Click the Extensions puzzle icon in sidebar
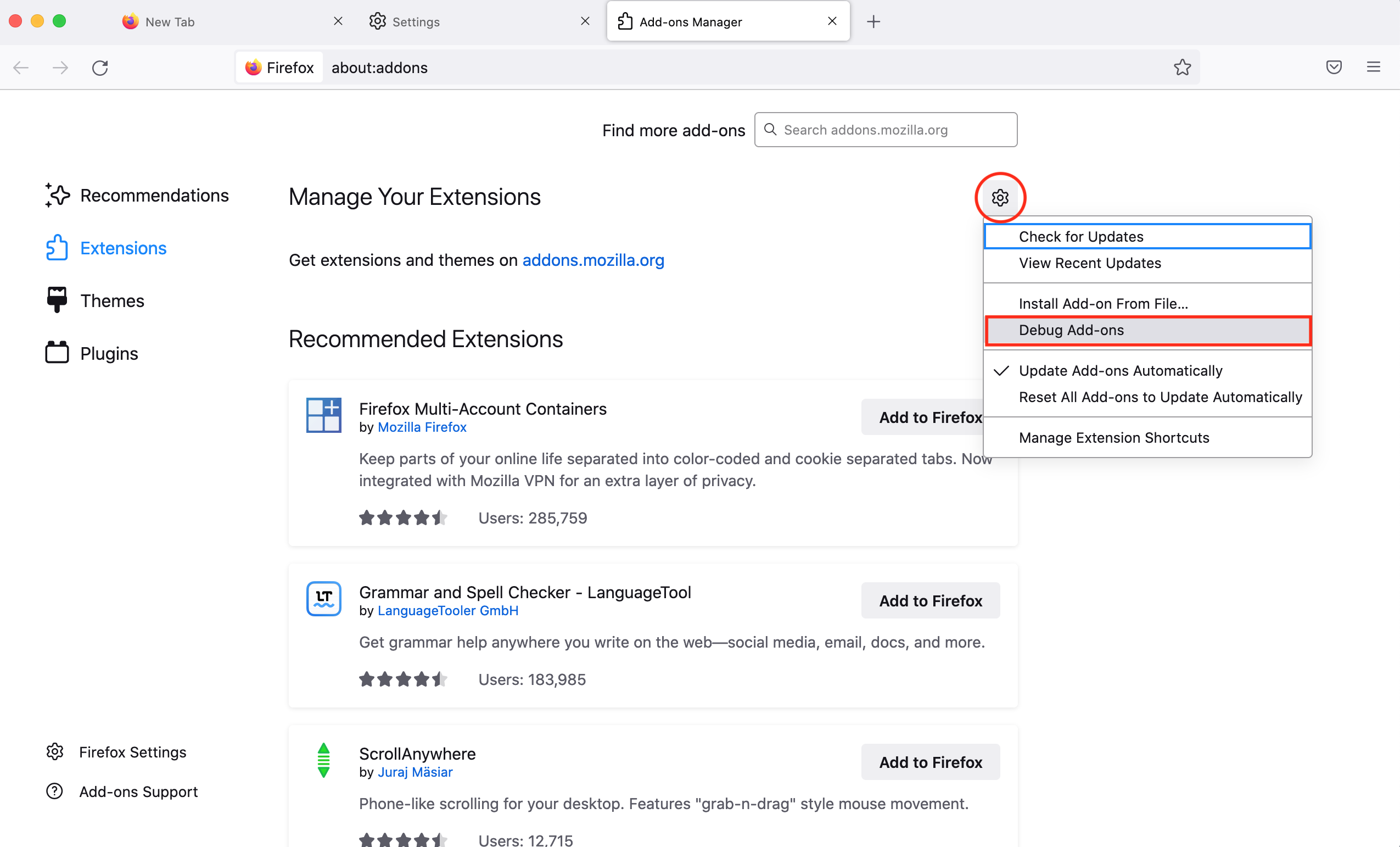 pos(57,248)
